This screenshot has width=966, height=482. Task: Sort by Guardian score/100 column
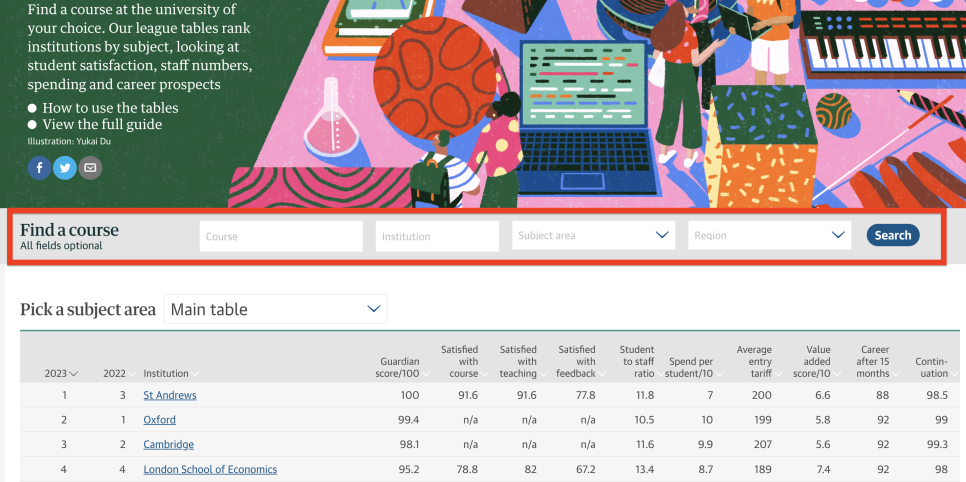(402, 367)
